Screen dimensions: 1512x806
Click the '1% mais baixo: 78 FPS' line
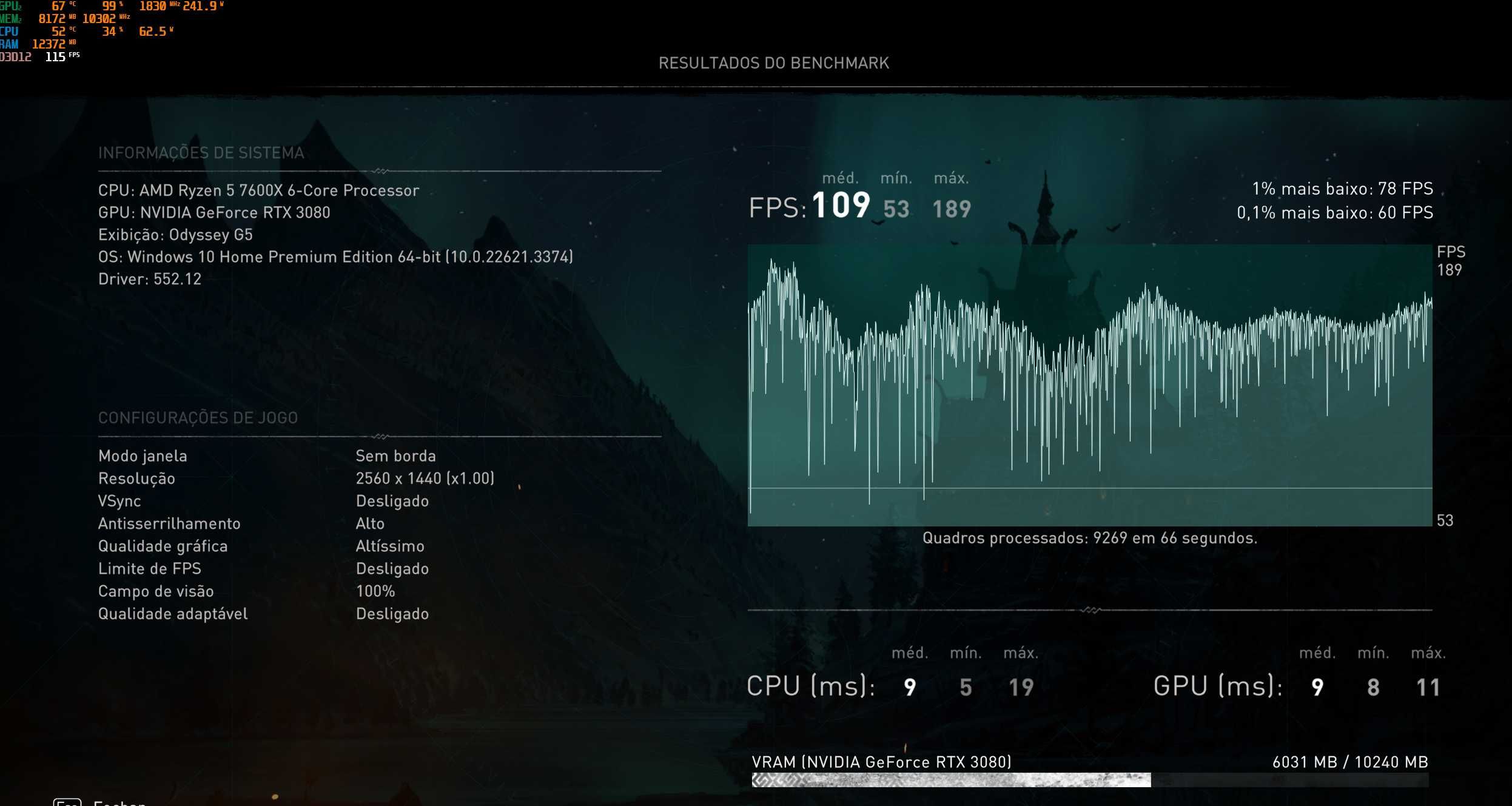click(1342, 189)
